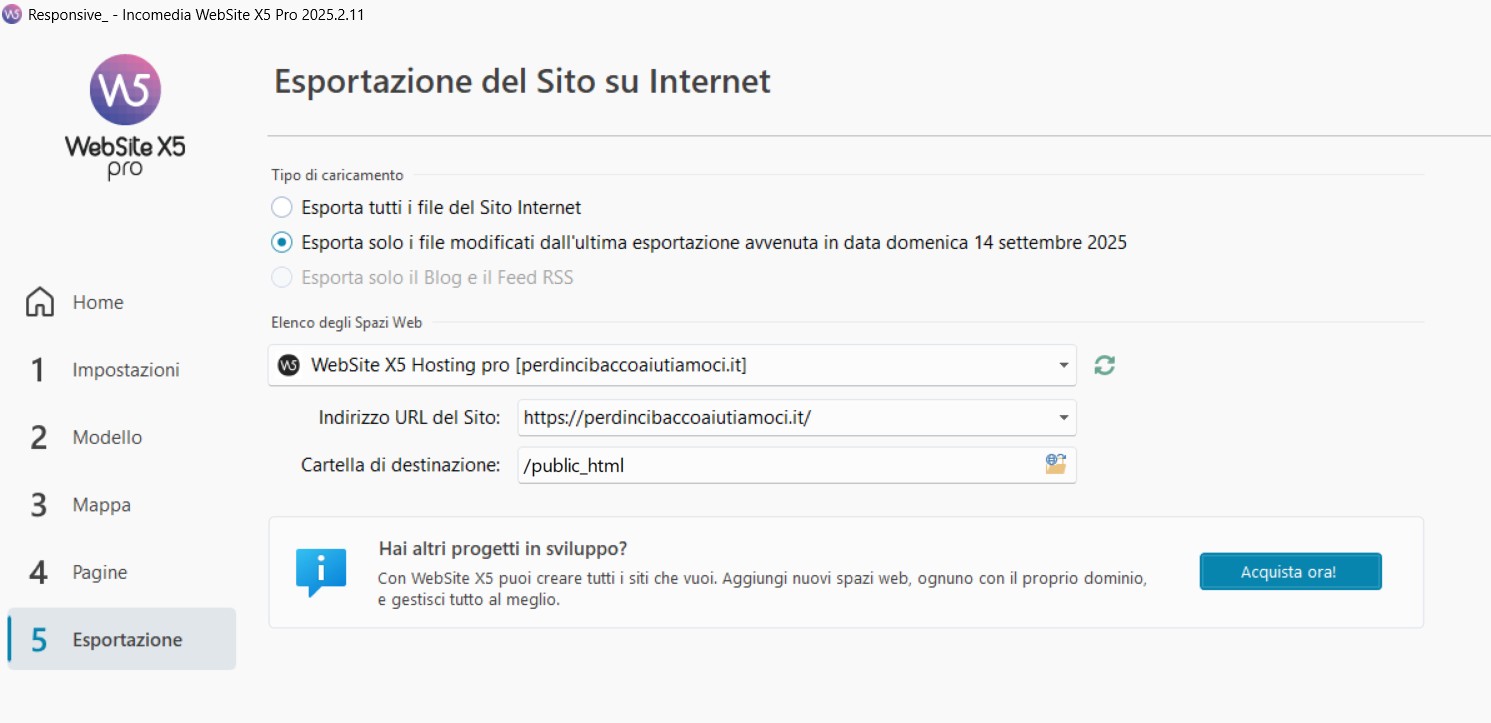This screenshot has width=1491, height=723.
Task: Select 'Esporta tutti i file del Sito Internet'
Action: [x=282, y=208]
